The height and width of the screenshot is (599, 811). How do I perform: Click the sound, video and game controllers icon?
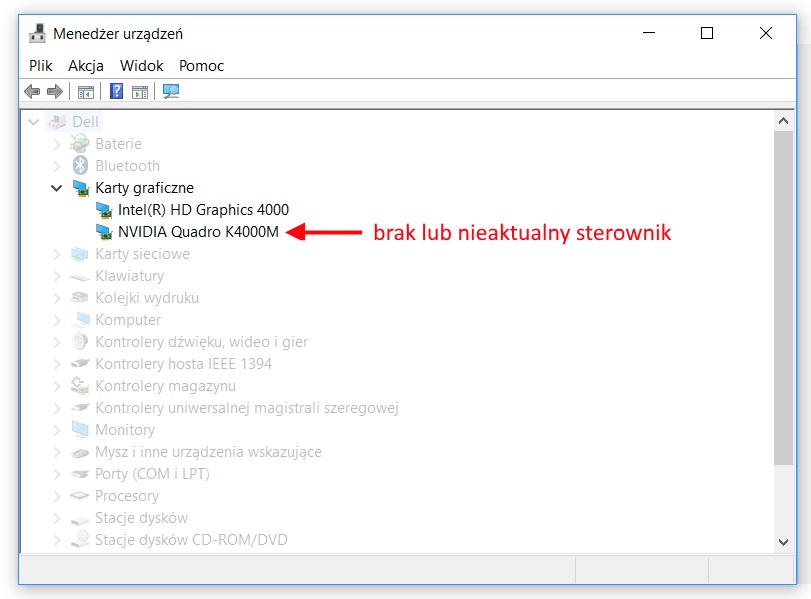(x=80, y=341)
